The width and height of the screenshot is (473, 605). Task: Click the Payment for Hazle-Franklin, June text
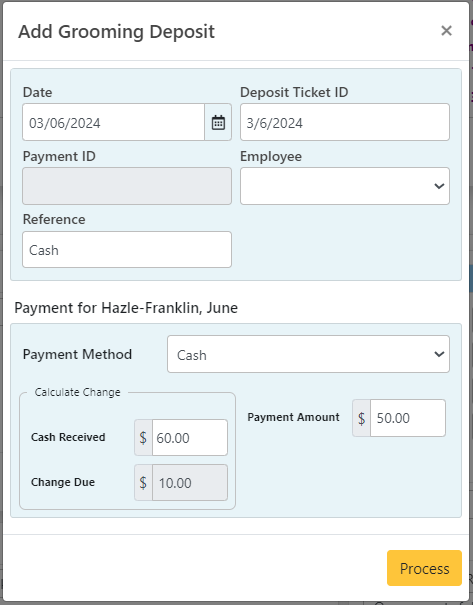[126, 308]
